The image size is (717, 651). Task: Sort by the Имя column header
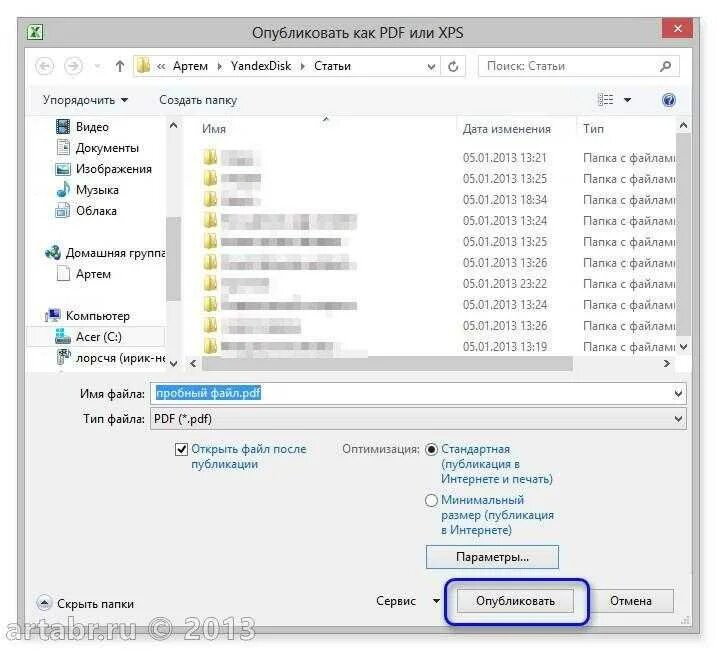[x=214, y=129]
